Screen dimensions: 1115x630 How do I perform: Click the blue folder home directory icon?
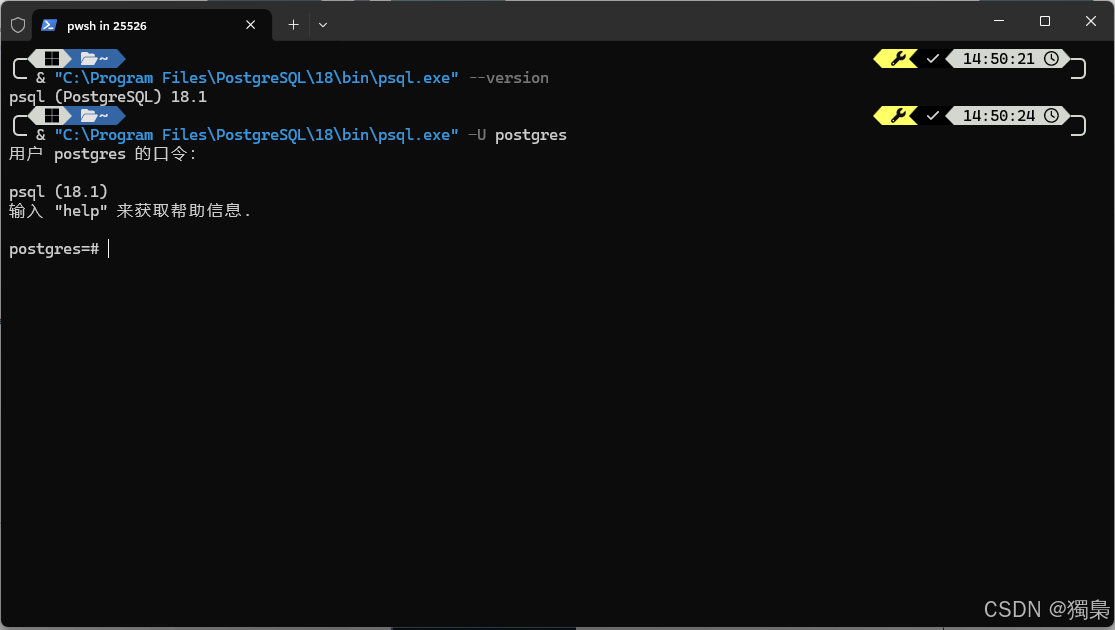pyautogui.click(x=88, y=58)
